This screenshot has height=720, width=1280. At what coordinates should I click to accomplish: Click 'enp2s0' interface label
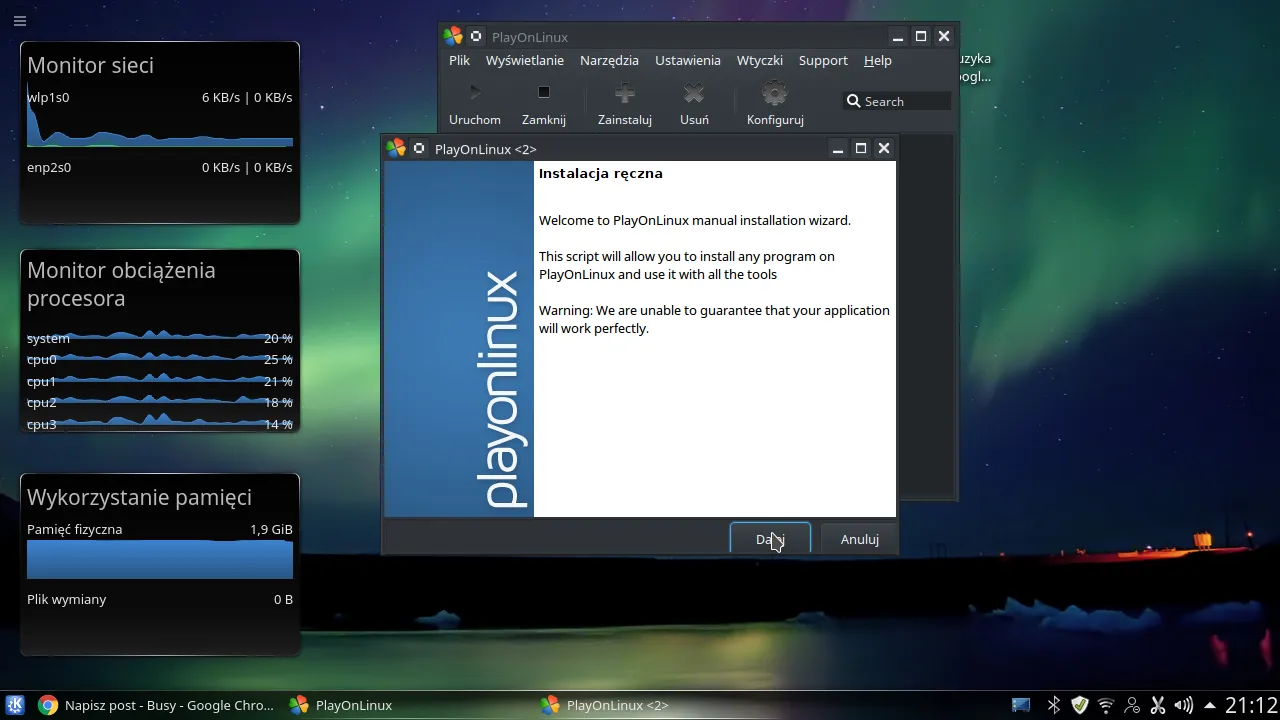[49, 167]
